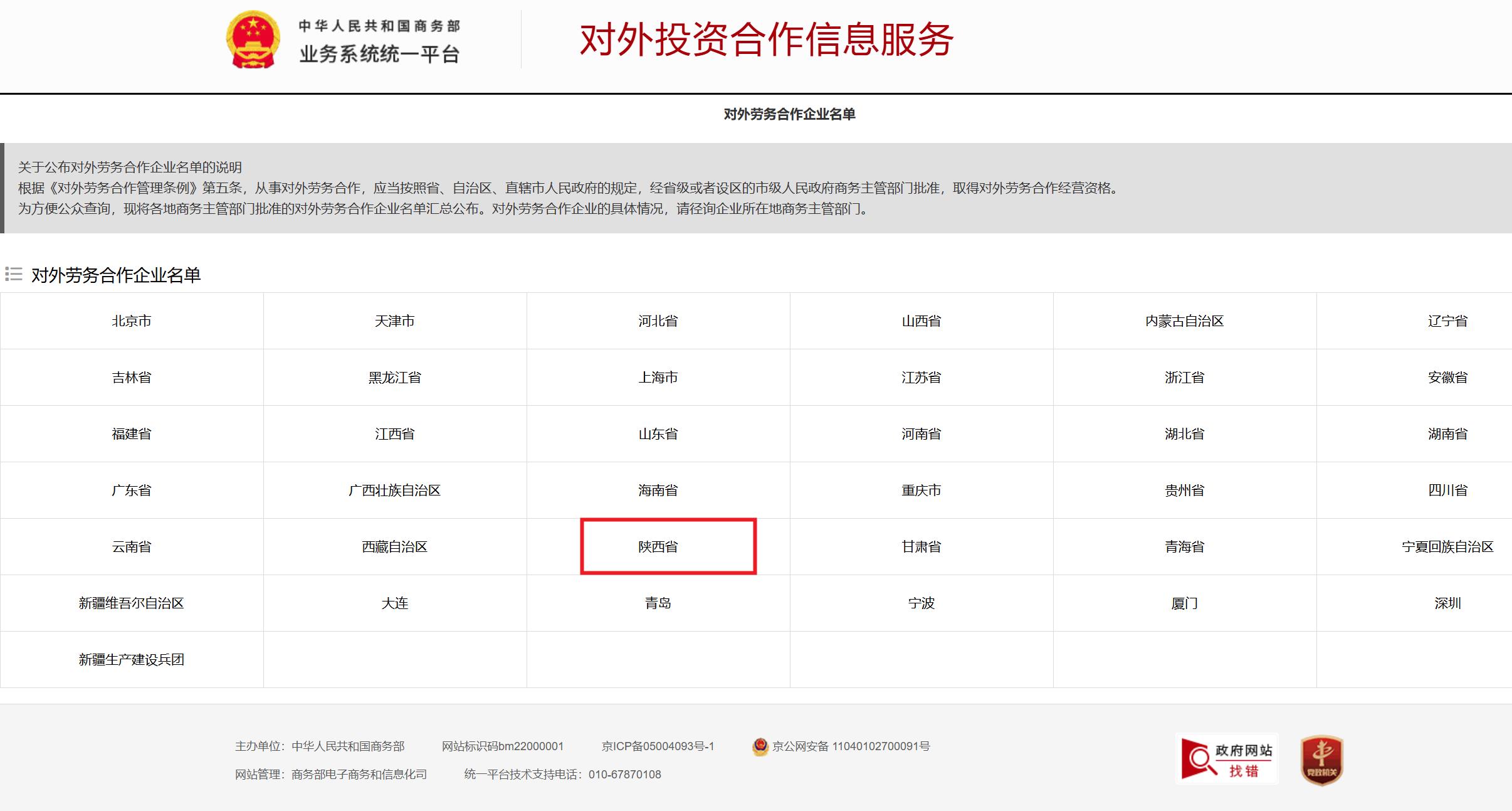The image size is (1512, 811).
Task: Click the national emblem logo icon
Action: [253, 40]
